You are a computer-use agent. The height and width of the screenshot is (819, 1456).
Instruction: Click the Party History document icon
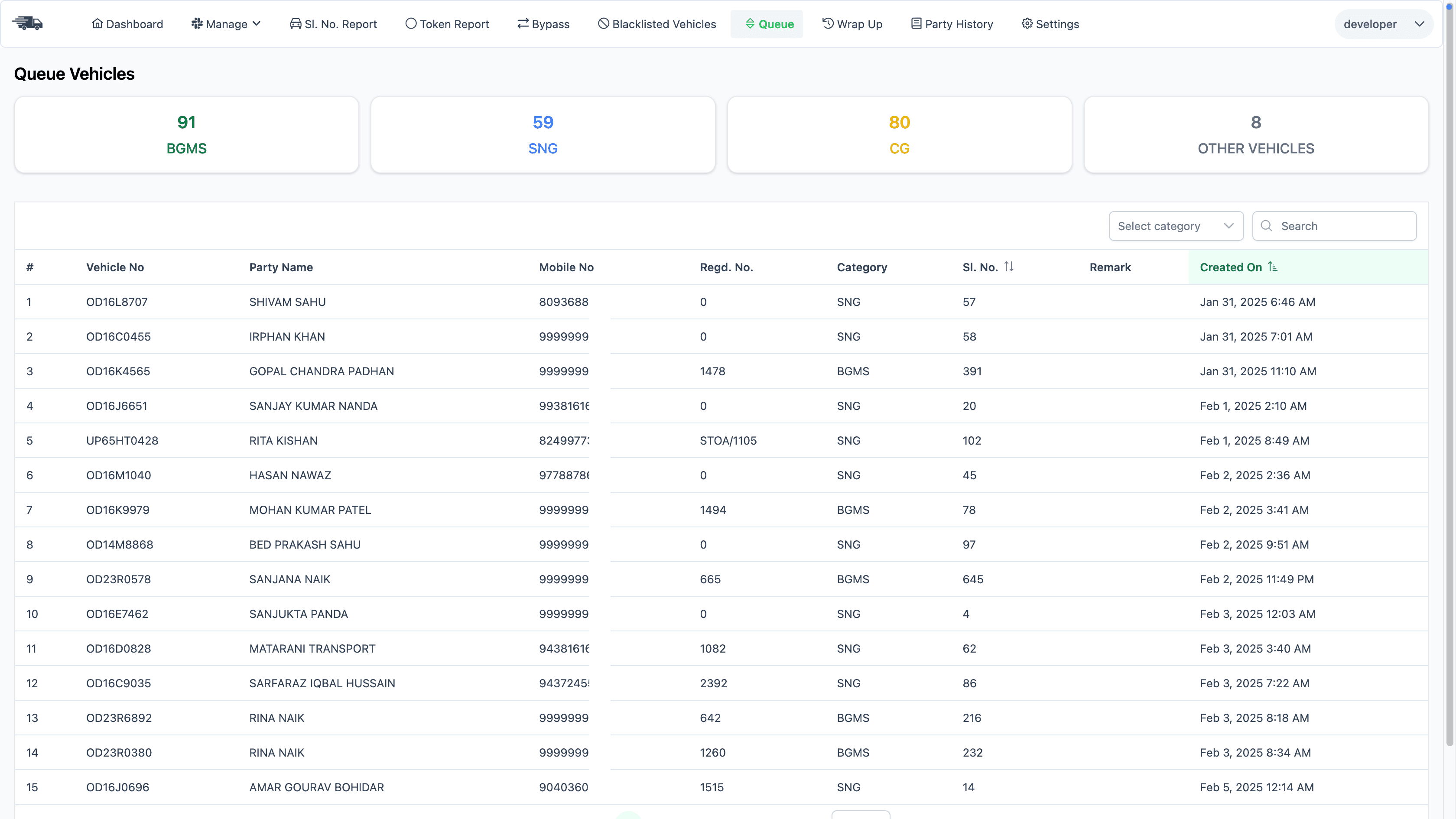click(916, 24)
